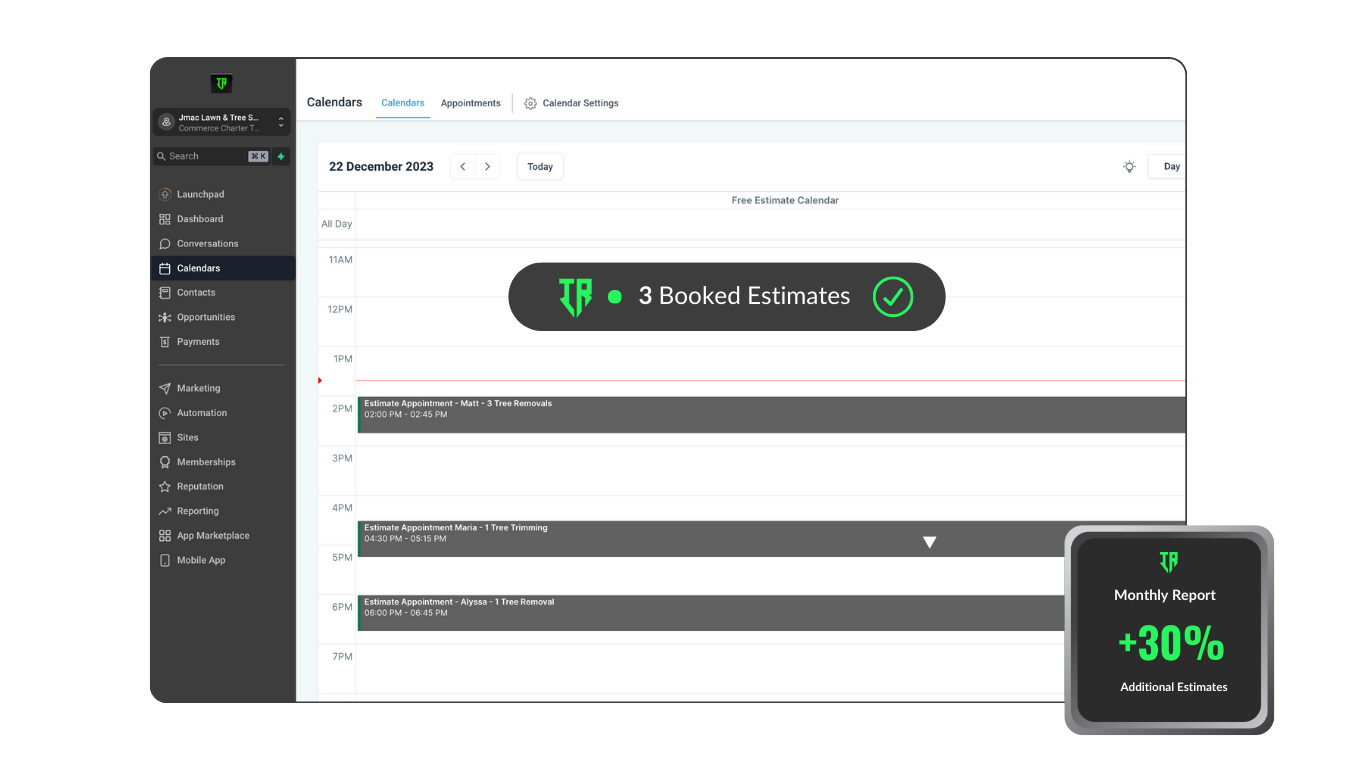Click the Reputation star icon

pyautogui.click(x=165, y=487)
